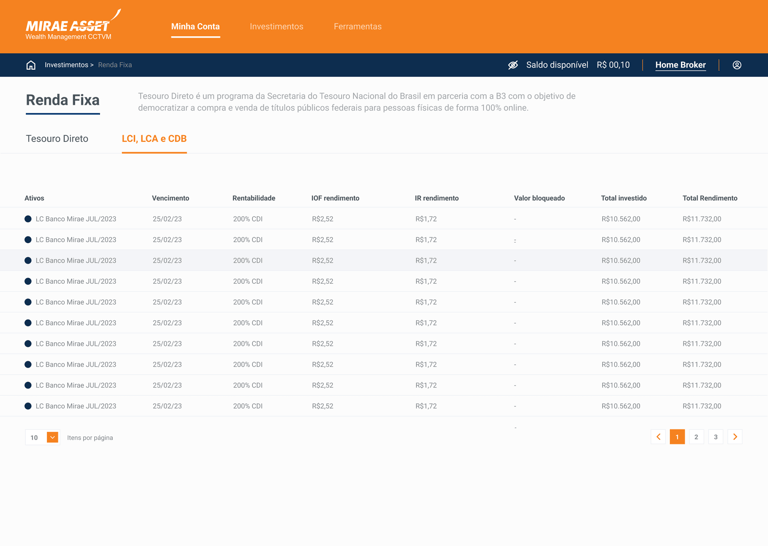Click the R$ 00,10 balance value
Screen dimensions: 768x546
[613, 65]
